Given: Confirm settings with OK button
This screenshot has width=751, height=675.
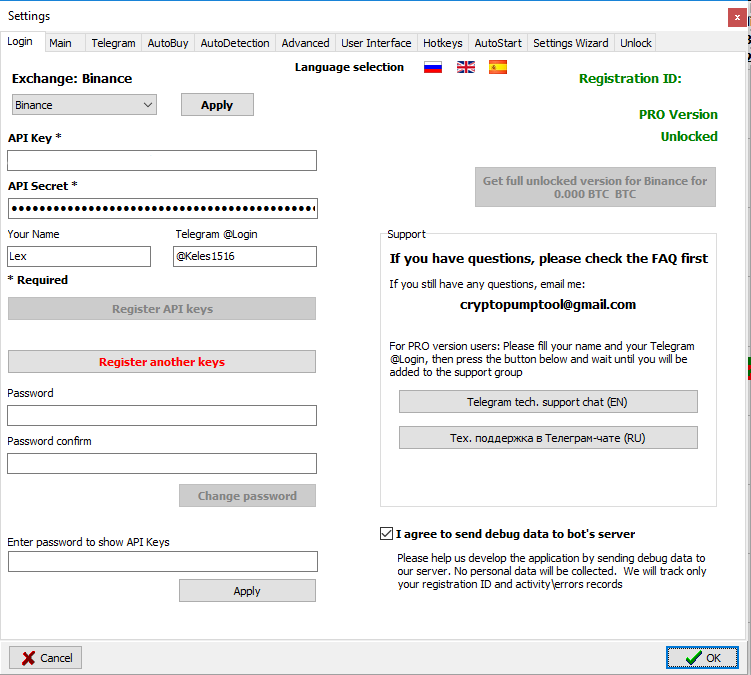Looking at the screenshot, I should [x=702, y=658].
